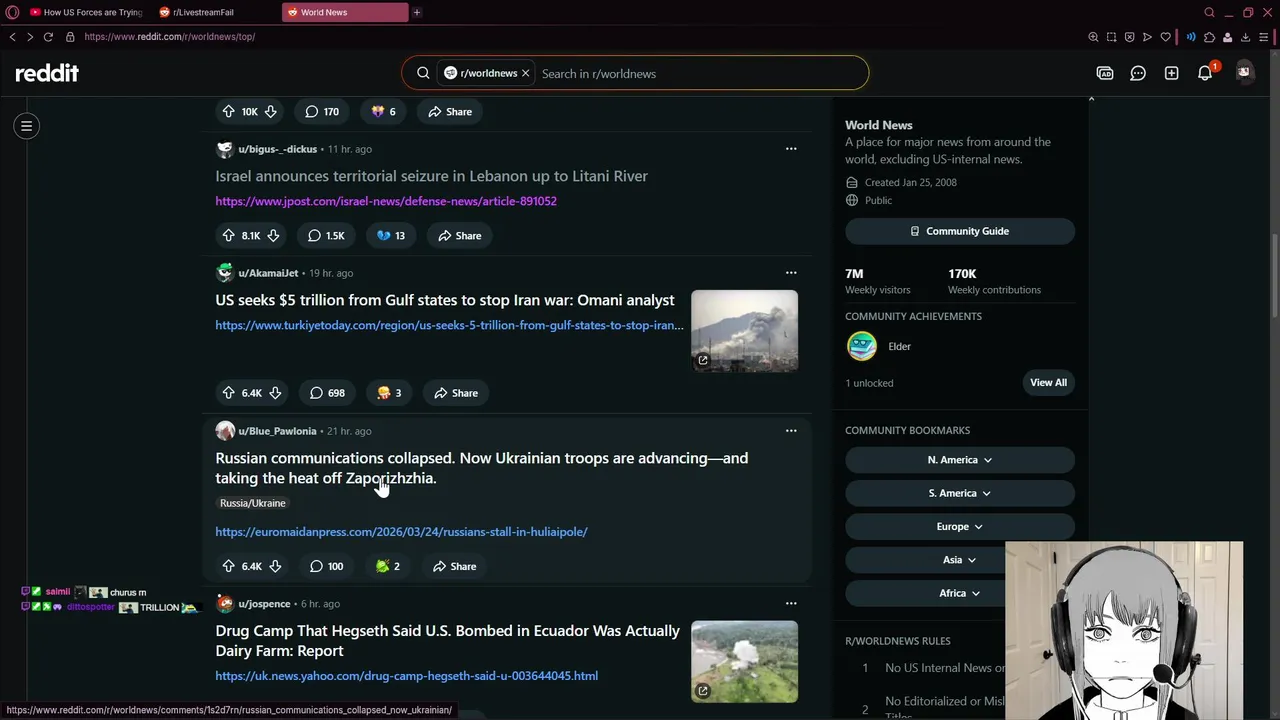1280x720 pixels.
Task: Click the blue sound waves toolbar icon
Action: 1191,37
